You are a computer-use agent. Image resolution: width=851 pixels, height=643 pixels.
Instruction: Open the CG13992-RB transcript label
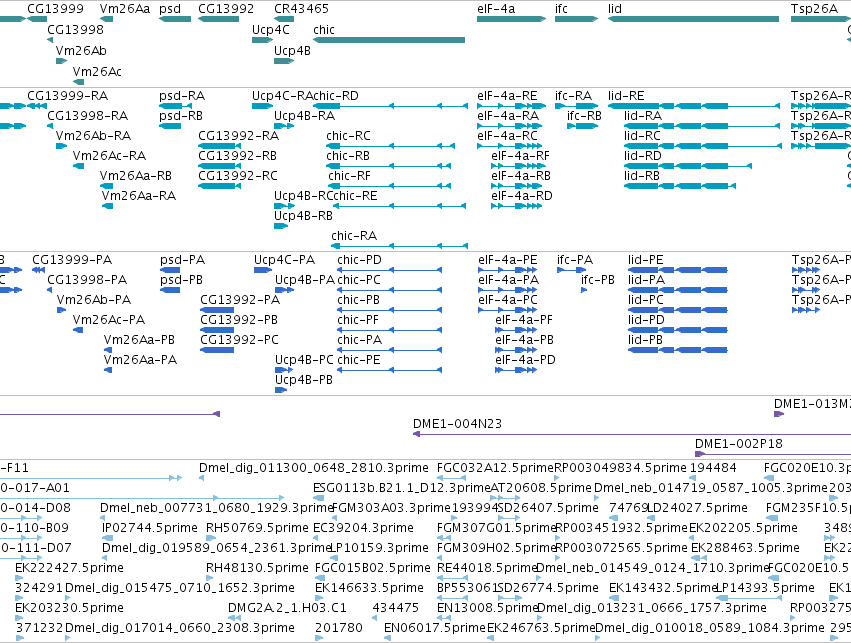(238, 156)
